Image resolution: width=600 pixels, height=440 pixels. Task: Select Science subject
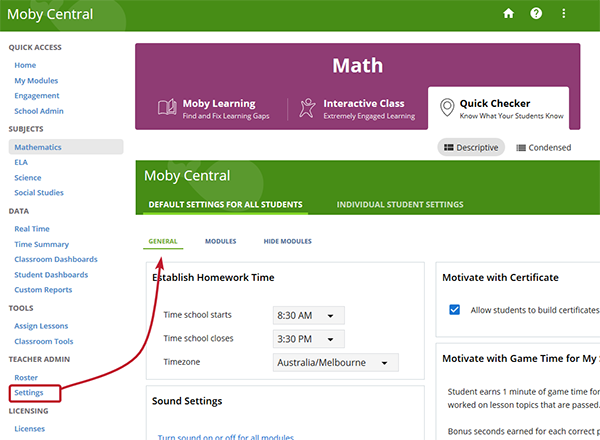point(28,178)
